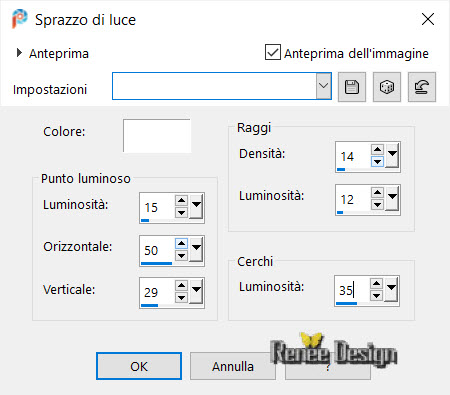Viewport: 450px width, 395px height.
Task: Click the Annulla button
Action: [233, 366]
